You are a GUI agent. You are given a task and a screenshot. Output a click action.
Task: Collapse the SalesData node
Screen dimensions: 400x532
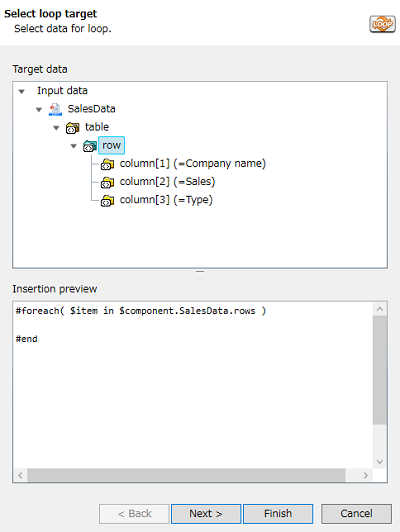click(39, 110)
